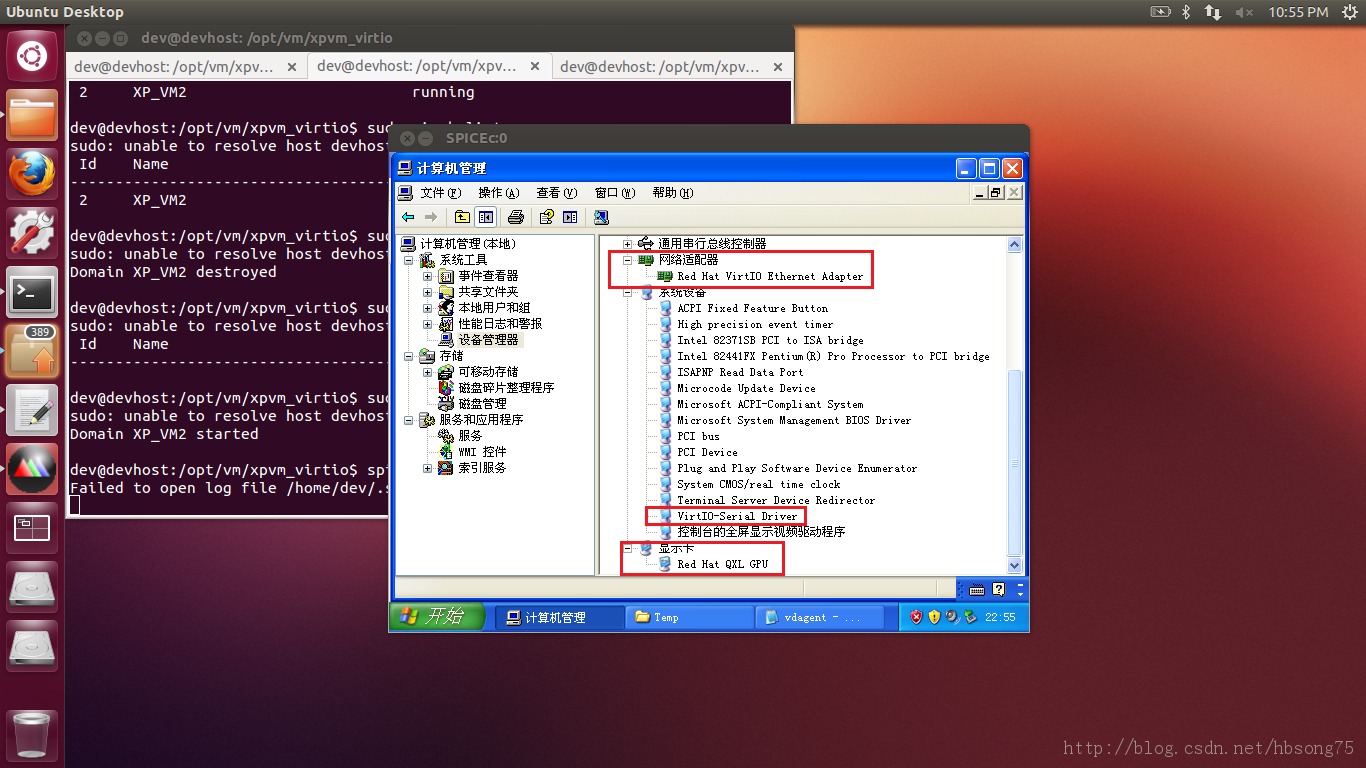
Task: Switch to the vdagent taskbar button
Action: (819, 617)
